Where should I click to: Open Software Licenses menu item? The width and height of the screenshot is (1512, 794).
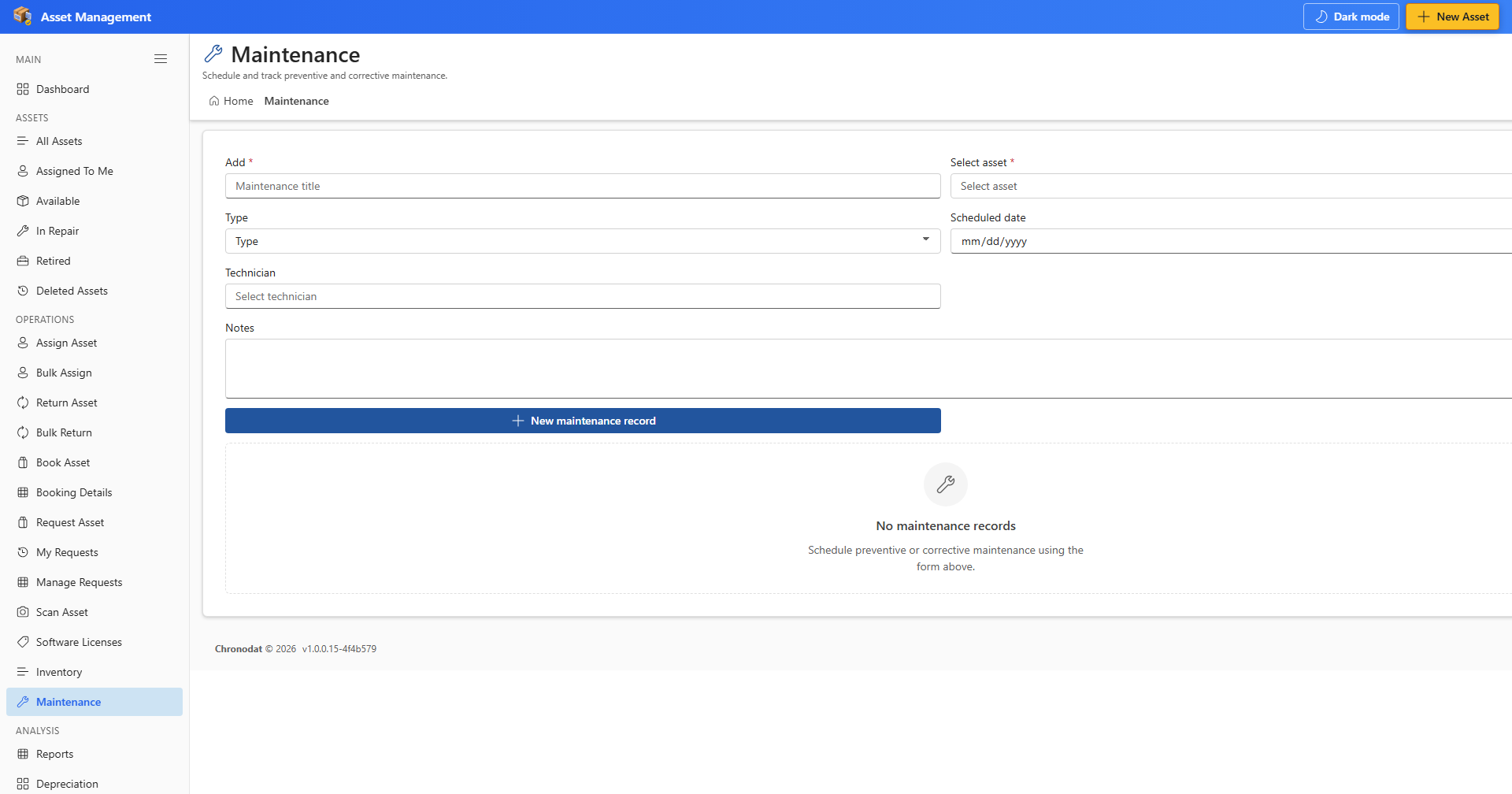[94, 642]
